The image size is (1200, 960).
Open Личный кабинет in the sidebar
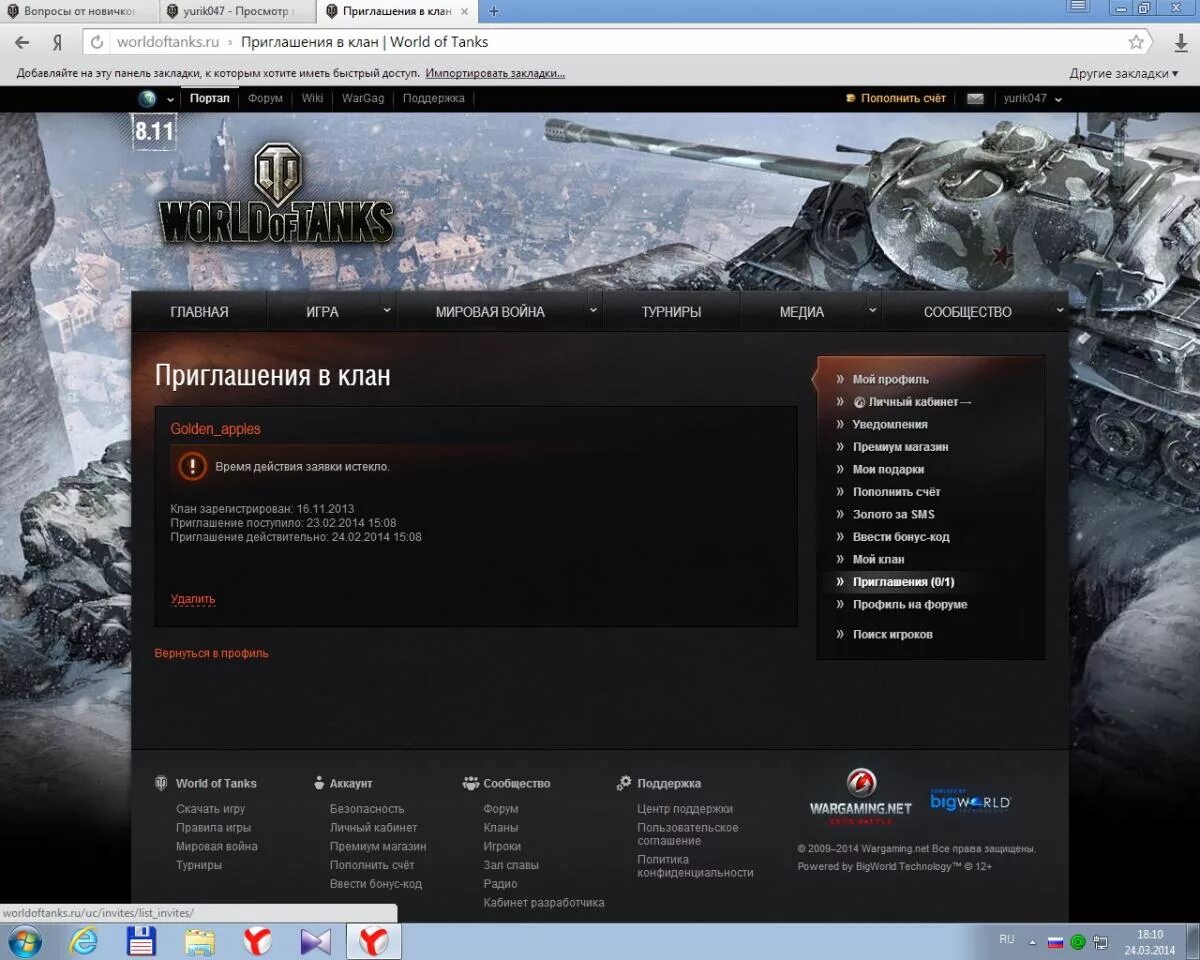(x=912, y=402)
